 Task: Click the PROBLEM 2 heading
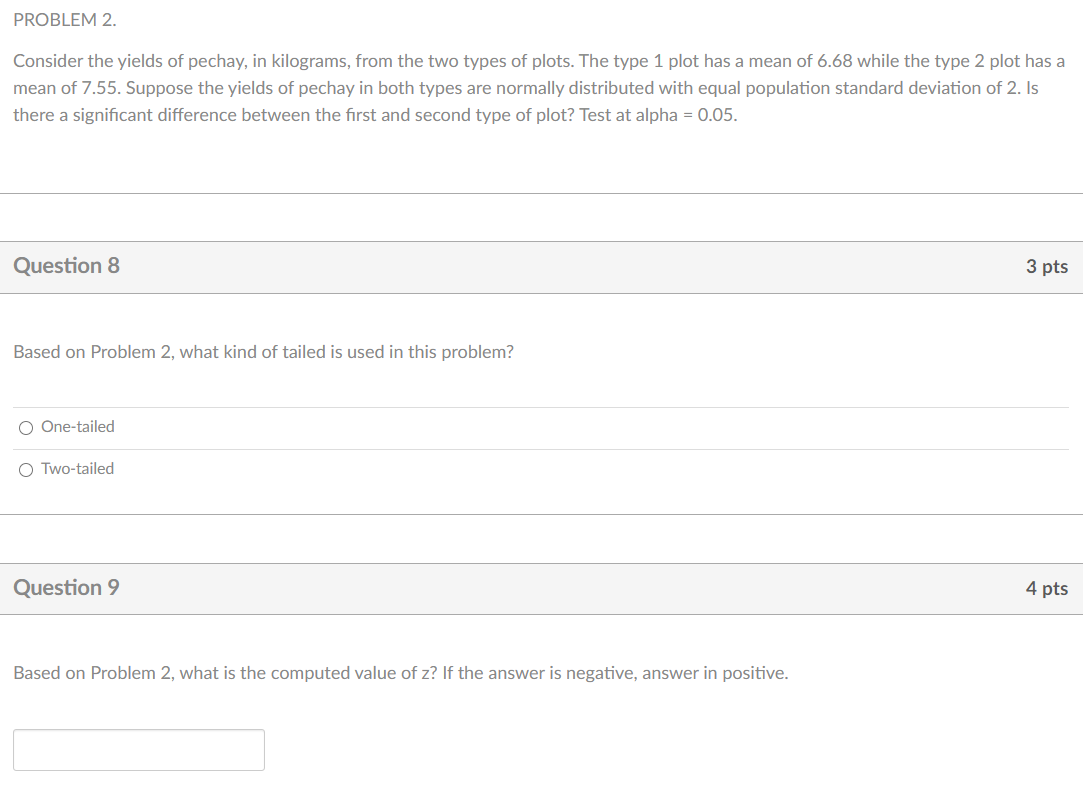pyautogui.click(x=64, y=19)
